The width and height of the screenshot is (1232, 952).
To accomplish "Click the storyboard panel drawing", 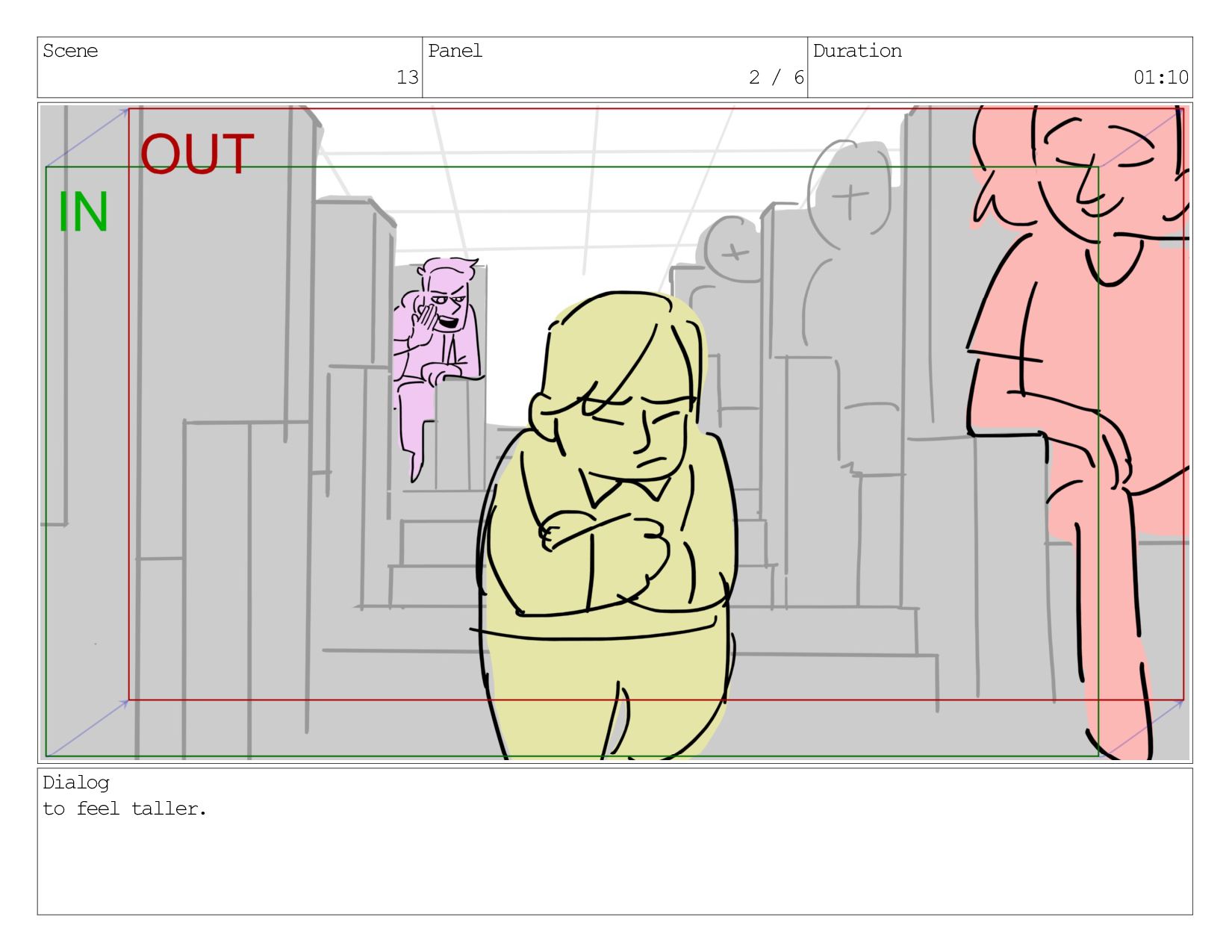I will (x=615, y=433).
